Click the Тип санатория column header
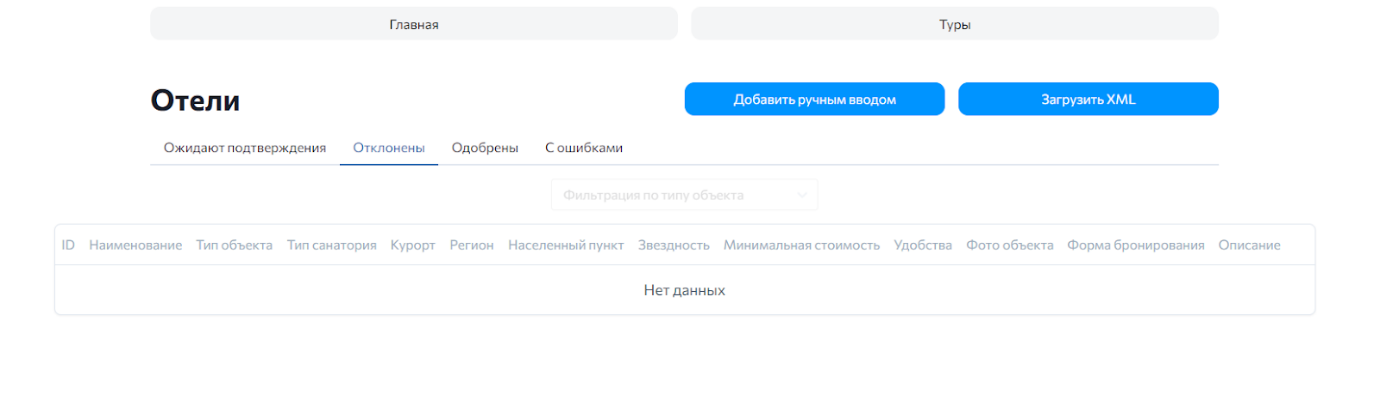This screenshot has width=1380, height=400. [332, 245]
